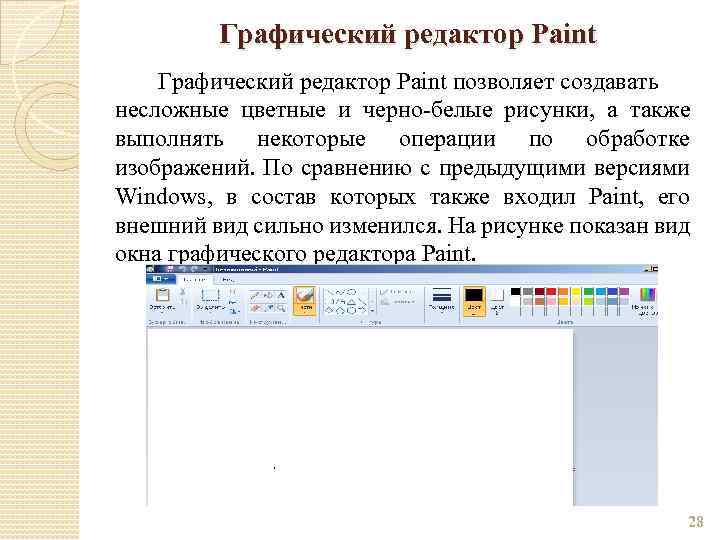Click the Cut scissors icon
The height and width of the screenshot is (540, 720).
tap(182, 292)
